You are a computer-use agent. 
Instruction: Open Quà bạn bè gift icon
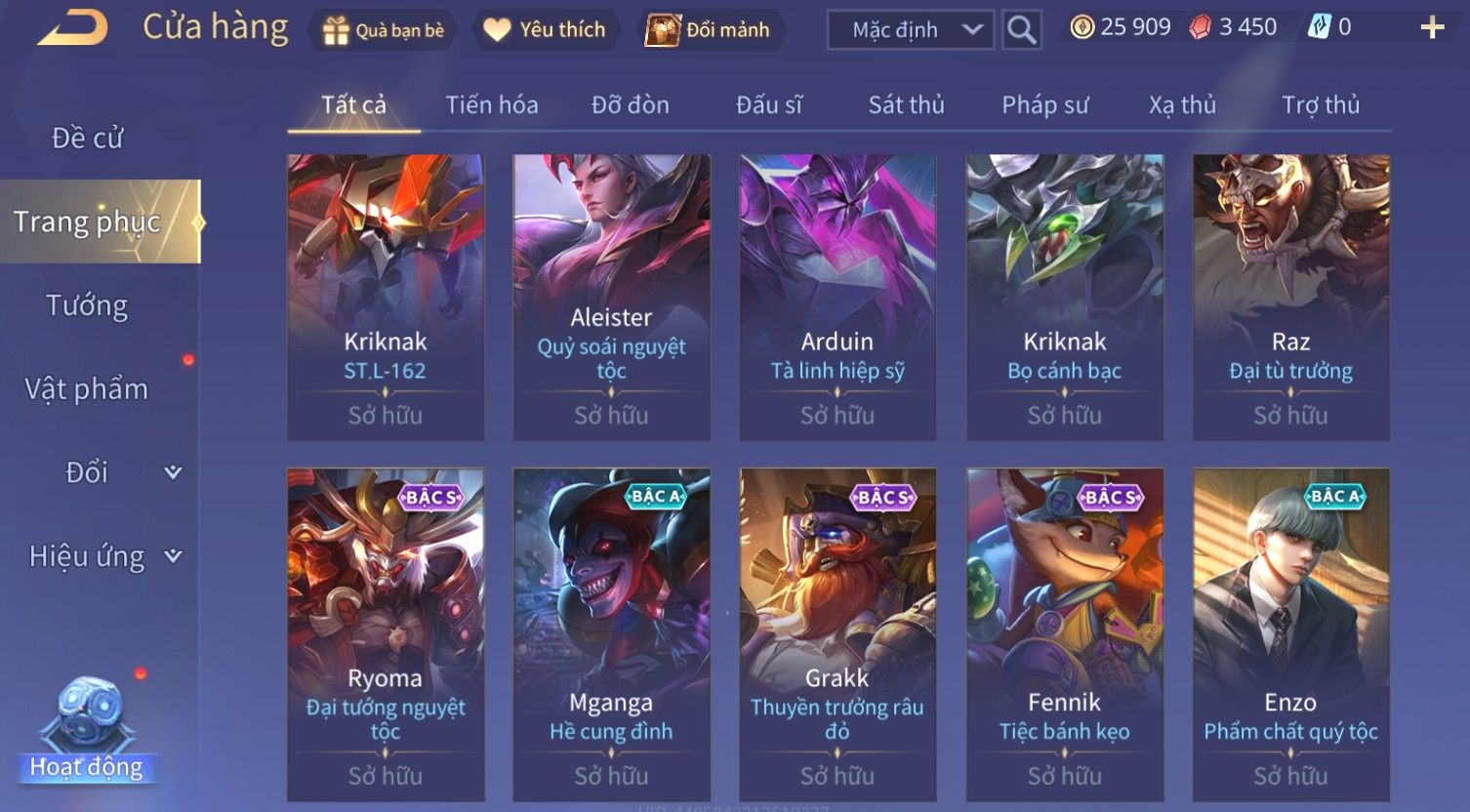pyautogui.click(x=336, y=30)
